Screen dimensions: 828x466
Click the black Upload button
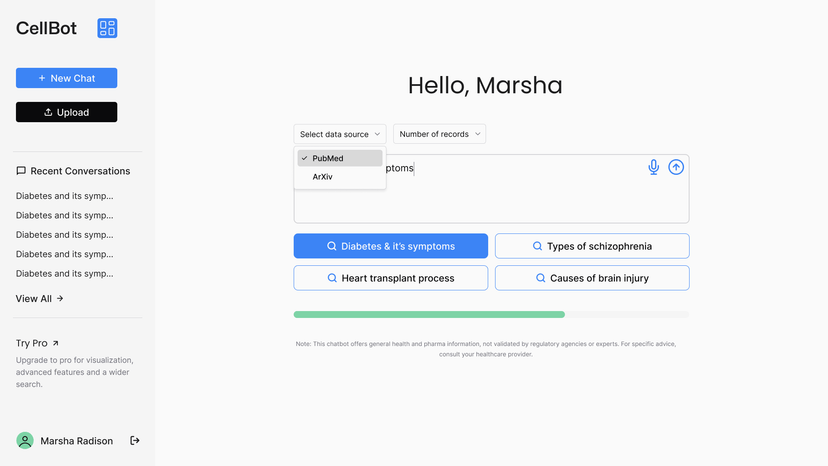[66, 112]
